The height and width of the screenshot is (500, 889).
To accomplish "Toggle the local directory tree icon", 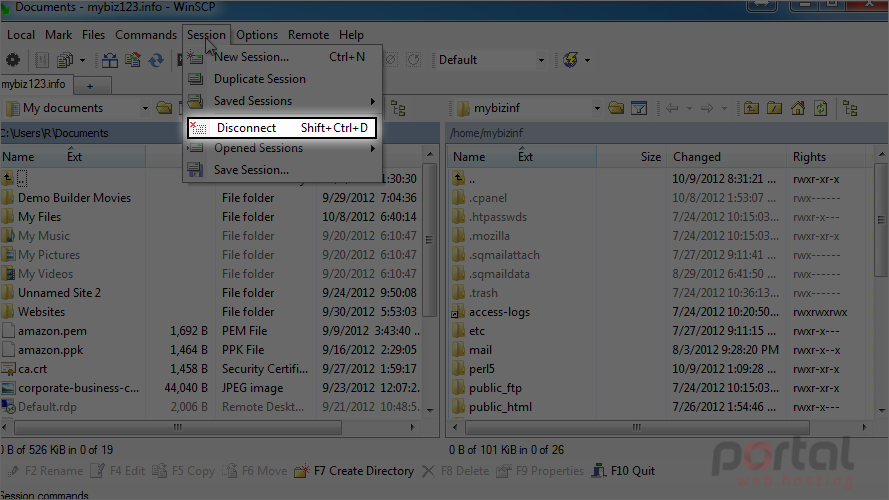I will pyautogui.click(x=398, y=108).
